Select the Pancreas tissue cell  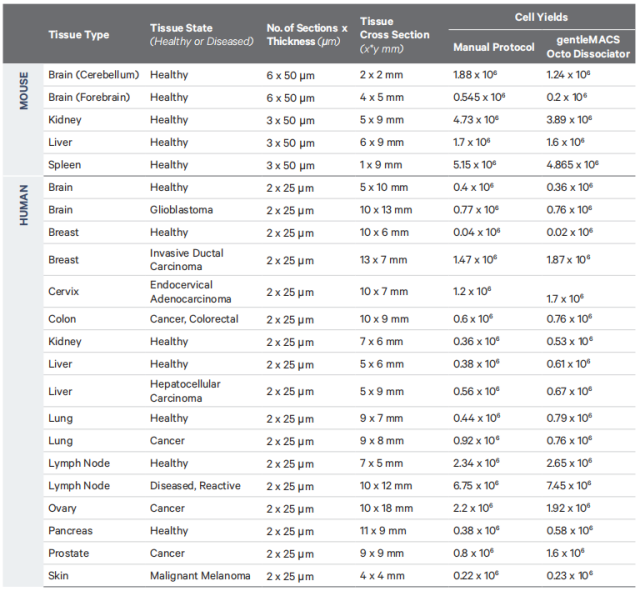point(69,531)
